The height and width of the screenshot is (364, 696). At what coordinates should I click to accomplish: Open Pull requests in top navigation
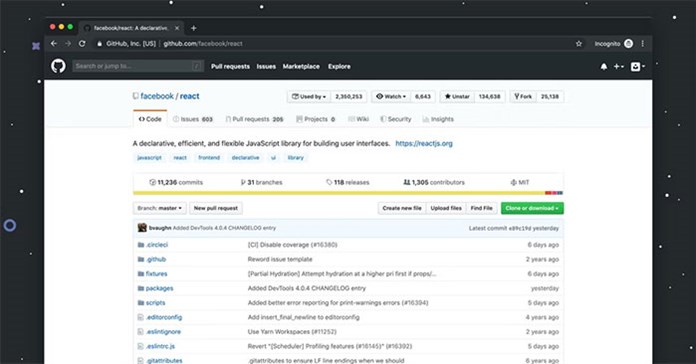click(x=230, y=67)
